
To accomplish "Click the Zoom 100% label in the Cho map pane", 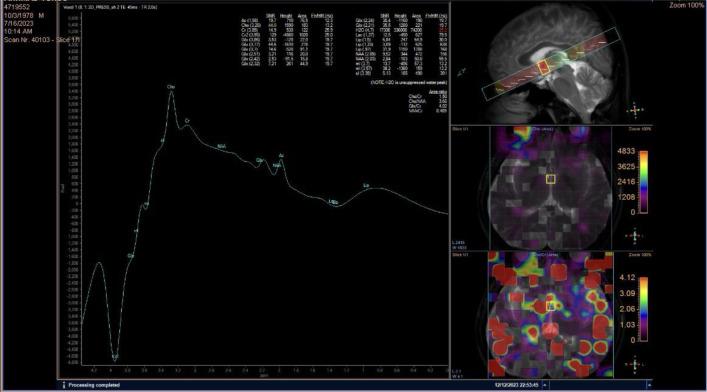I will [640, 129].
